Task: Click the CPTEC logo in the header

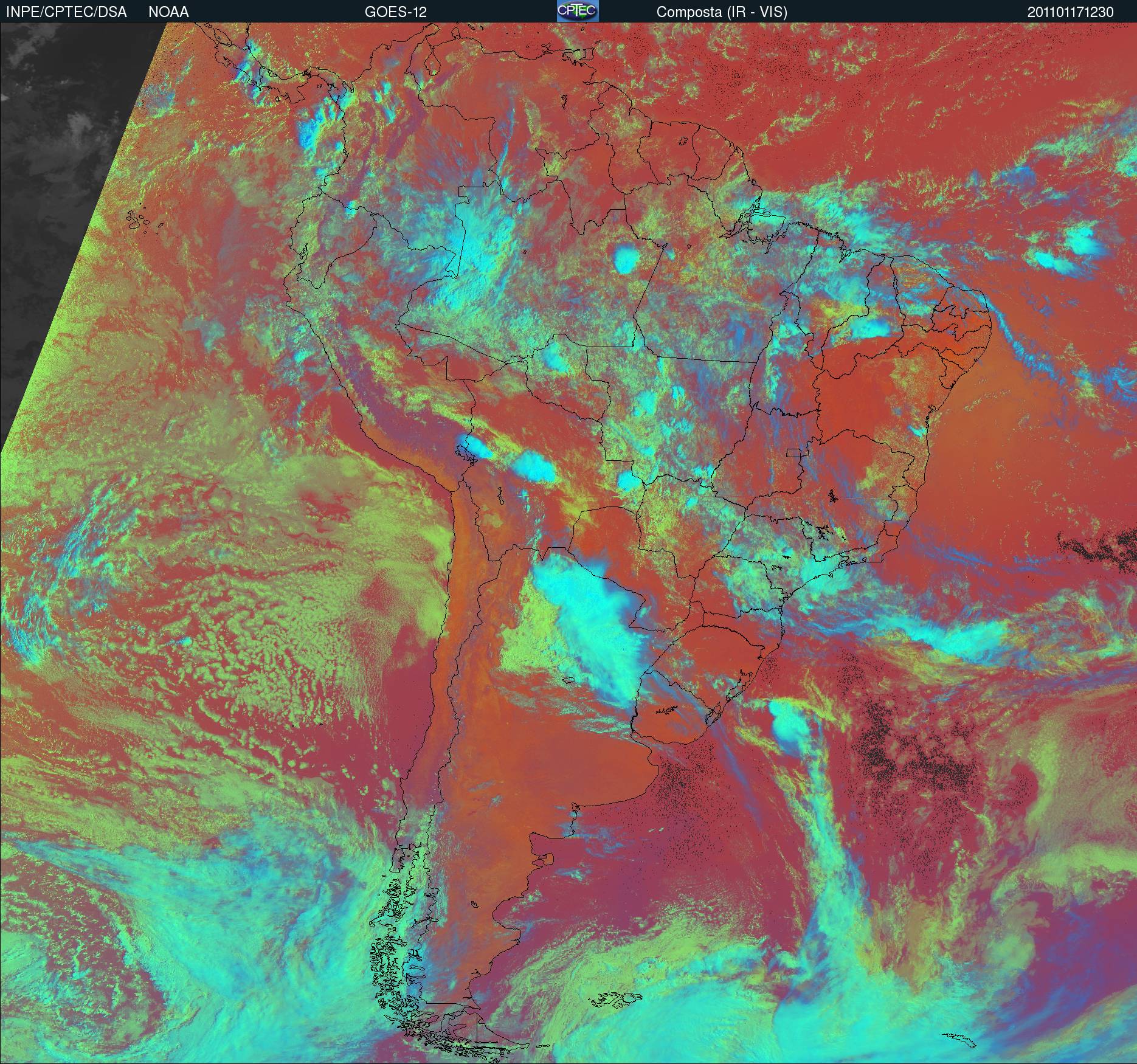Action: pyautogui.click(x=578, y=11)
